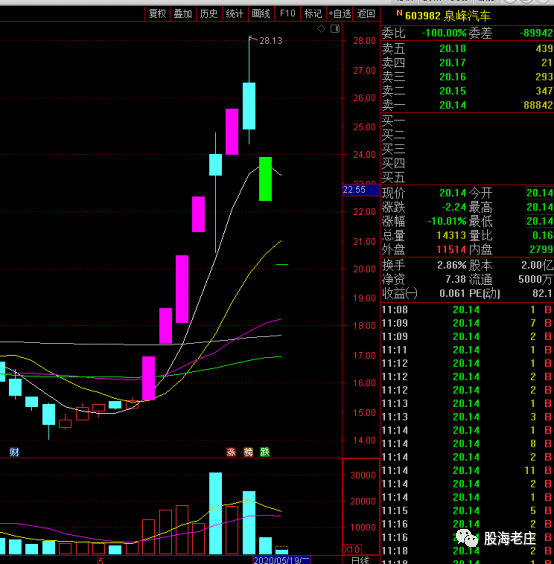Image resolution: width=554 pixels, height=564 pixels.
Task: Select the 11:11 trade tick row
Action: tap(467, 350)
